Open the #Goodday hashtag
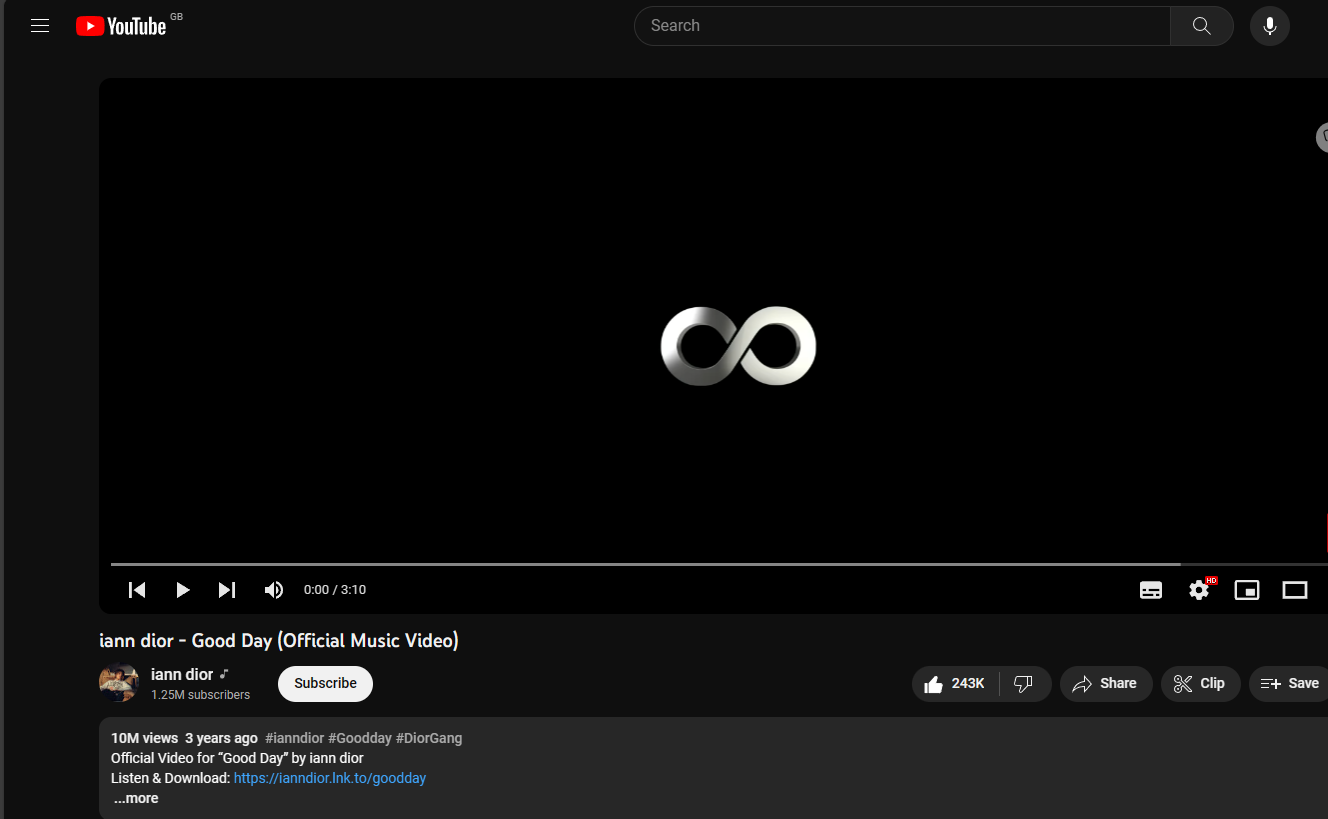The image size is (1328, 819). 360,738
